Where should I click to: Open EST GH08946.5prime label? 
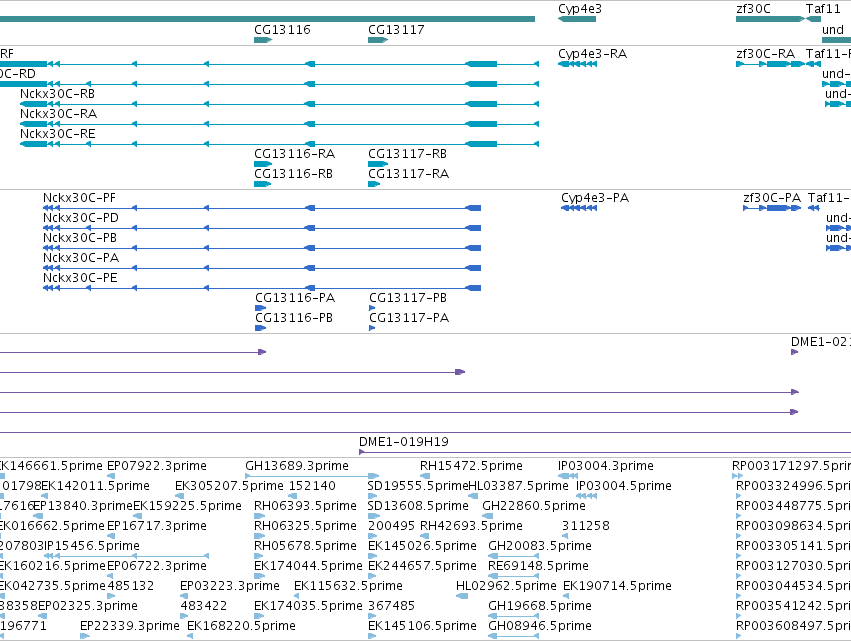540,626
